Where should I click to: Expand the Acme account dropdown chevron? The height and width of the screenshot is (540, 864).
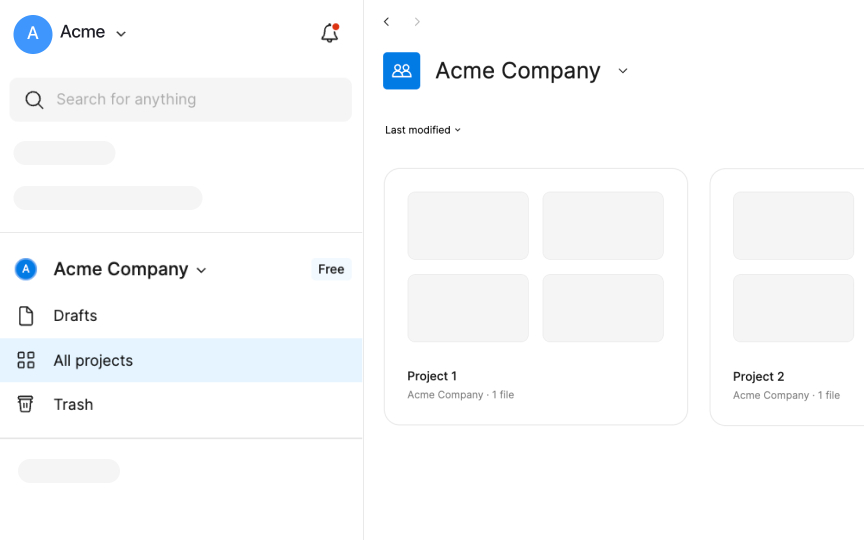[x=121, y=34]
